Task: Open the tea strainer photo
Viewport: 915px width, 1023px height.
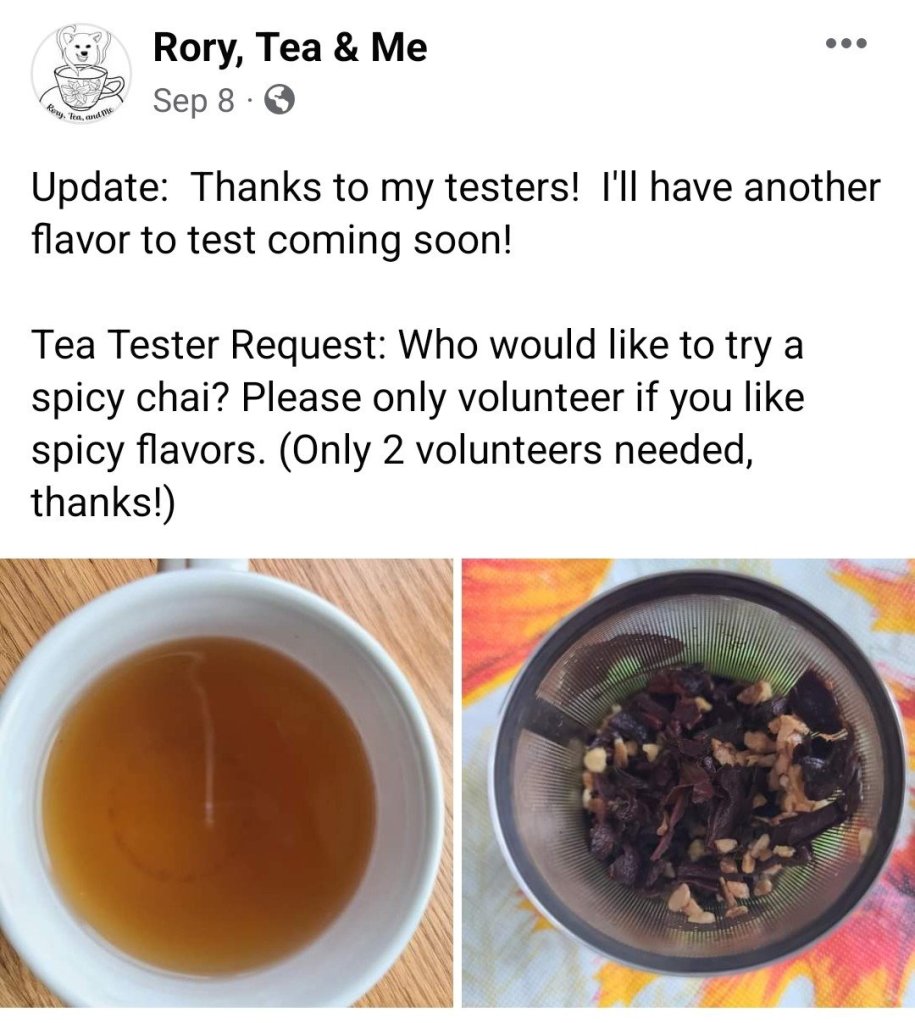Action: pos(689,783)
